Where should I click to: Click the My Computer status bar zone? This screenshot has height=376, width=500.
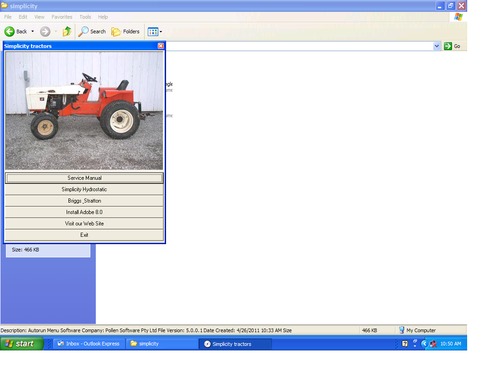(x=418, y=330)
